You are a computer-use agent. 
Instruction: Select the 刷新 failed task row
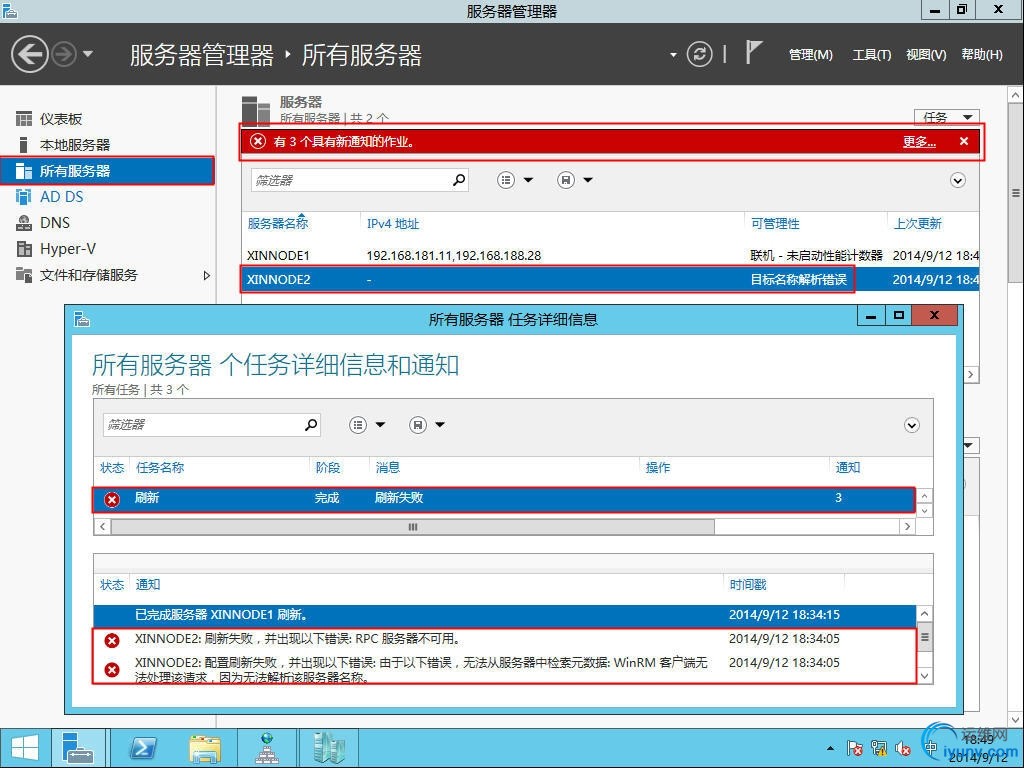click(504, 498)
